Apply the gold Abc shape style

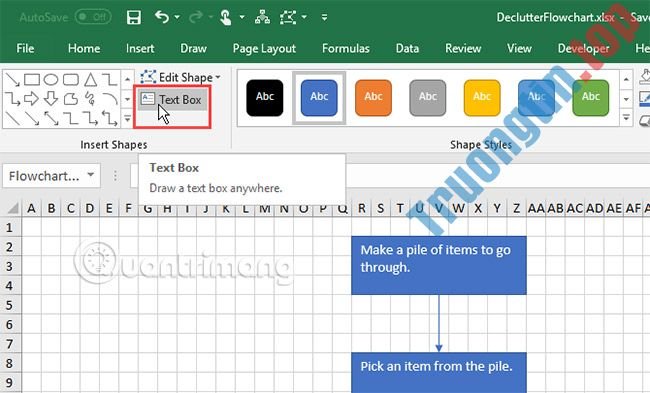(482, 98)
